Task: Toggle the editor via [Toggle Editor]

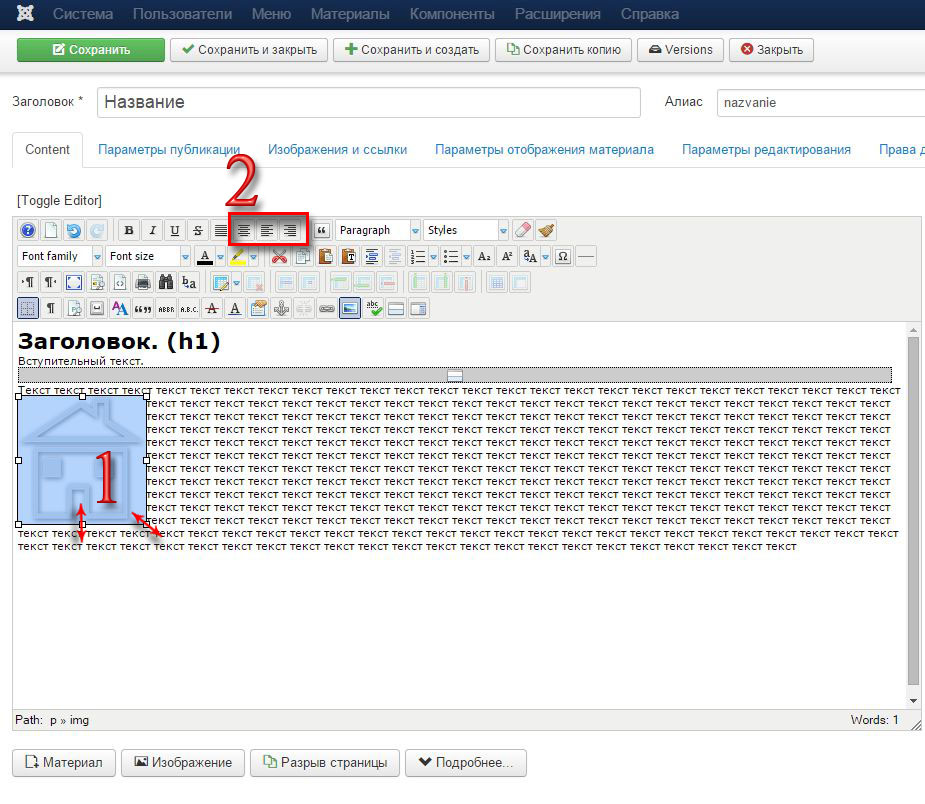Action: [x=59, y=200]
